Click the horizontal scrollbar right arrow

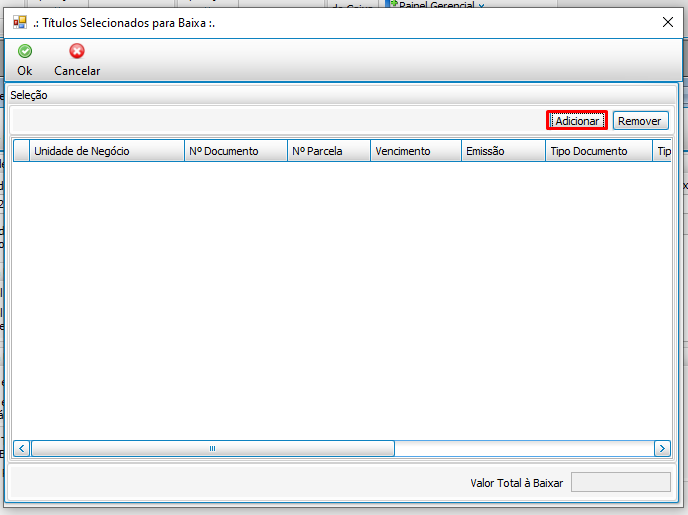tap(662, 448)
